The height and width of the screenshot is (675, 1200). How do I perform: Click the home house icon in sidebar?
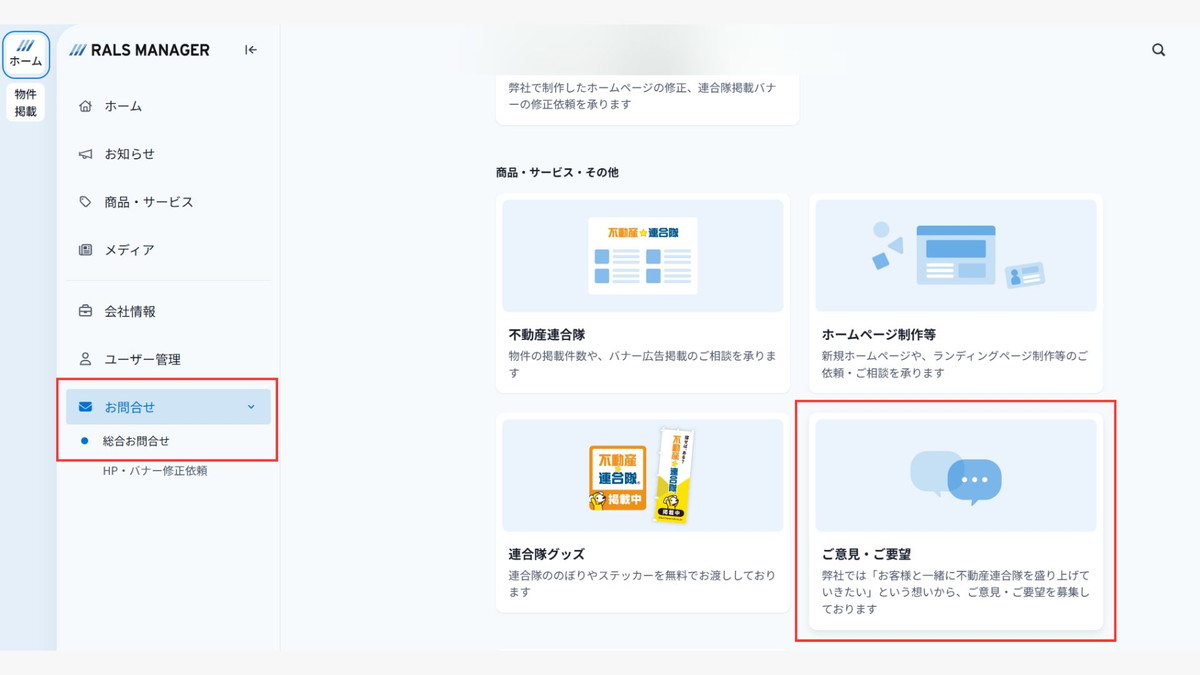pos(85,106)
